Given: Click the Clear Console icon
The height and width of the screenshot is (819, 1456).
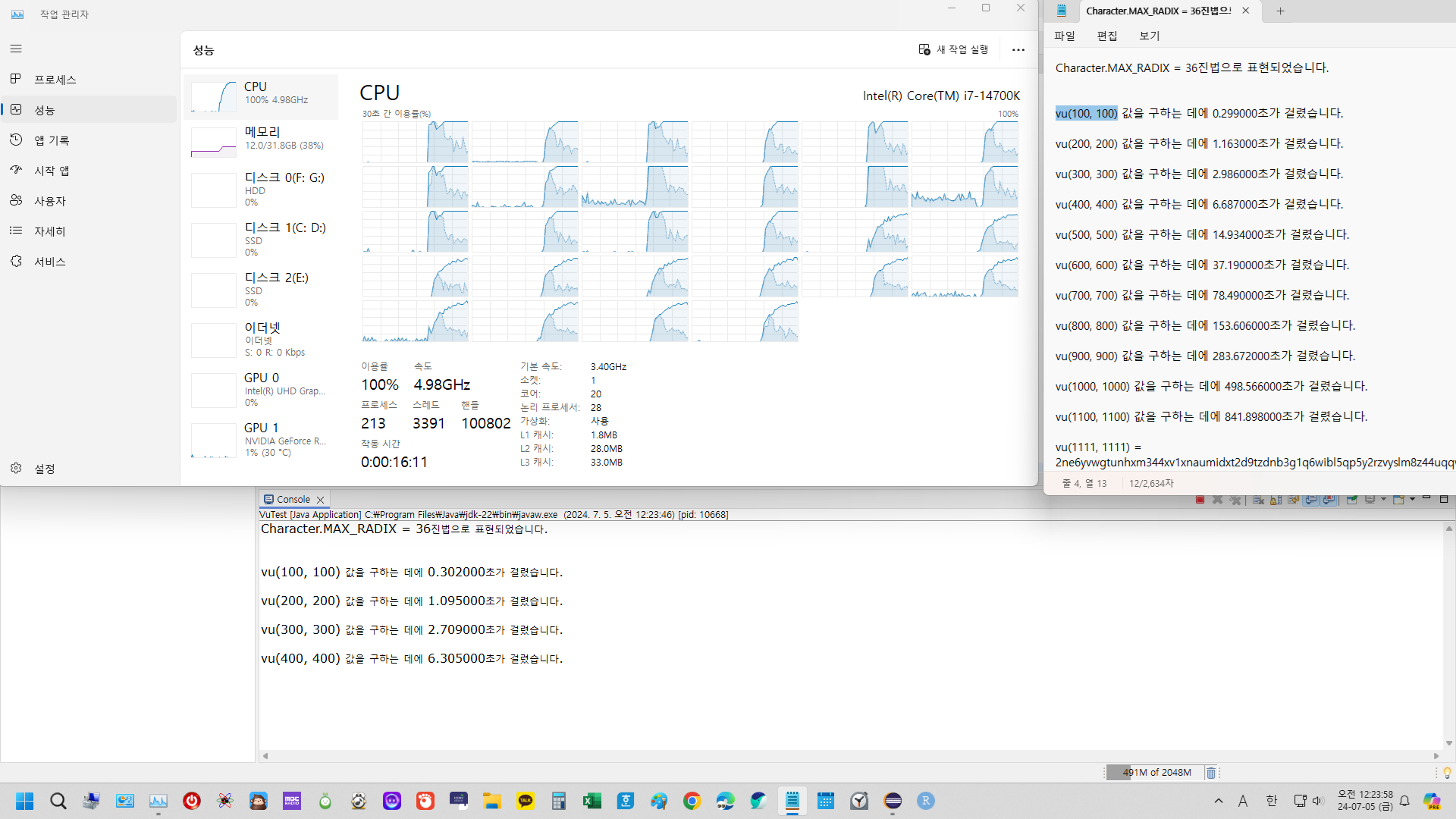Looking at the screenshot, I should 1258,500.
